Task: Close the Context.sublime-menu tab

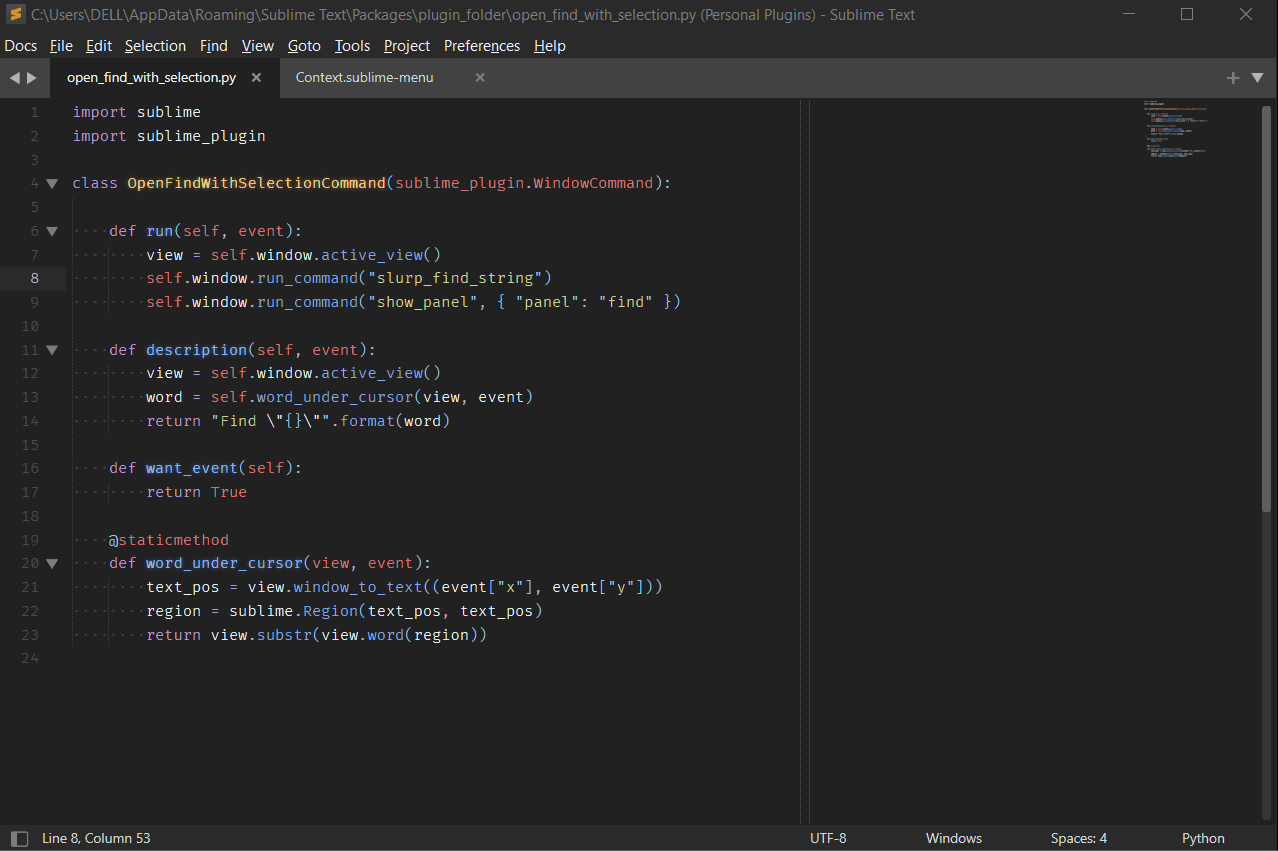Action: [480, 77]
